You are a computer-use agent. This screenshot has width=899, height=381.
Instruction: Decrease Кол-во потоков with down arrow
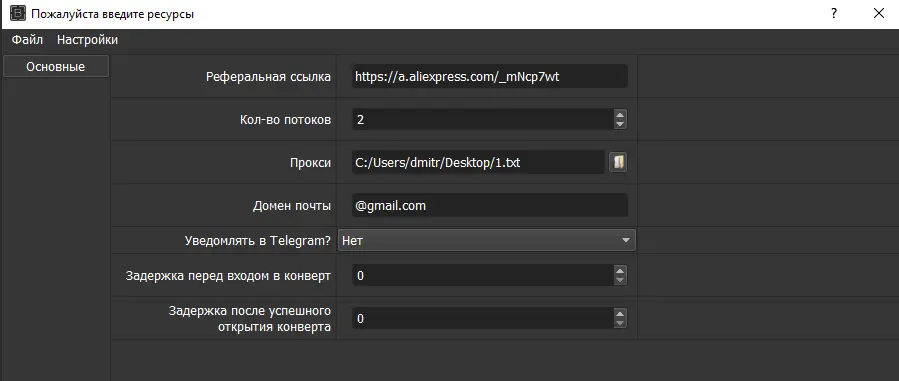(x=619, y=124)
